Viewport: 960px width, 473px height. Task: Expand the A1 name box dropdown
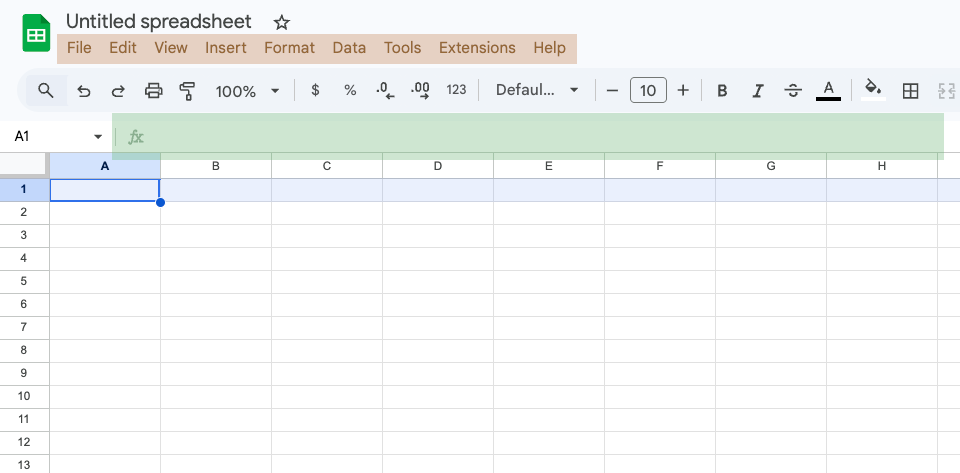pyautogui.click(x=98, y=137)
